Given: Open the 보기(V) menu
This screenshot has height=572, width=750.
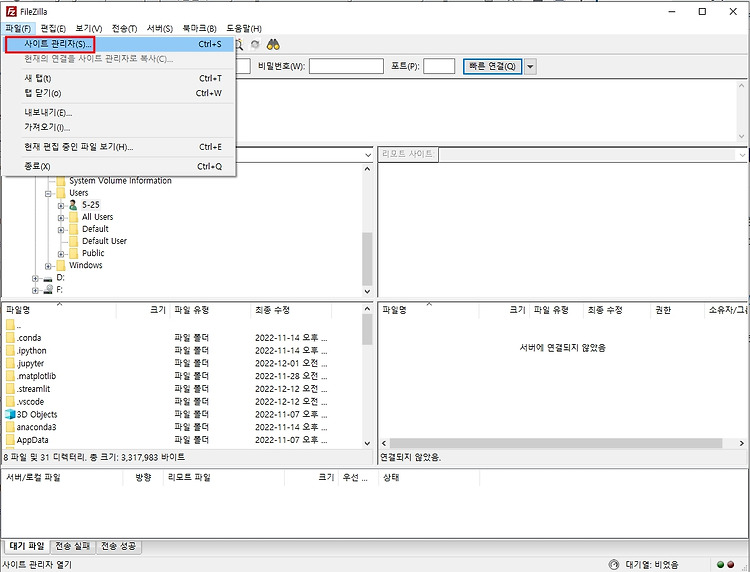Looking at the screenshot, I should [88, 29].
